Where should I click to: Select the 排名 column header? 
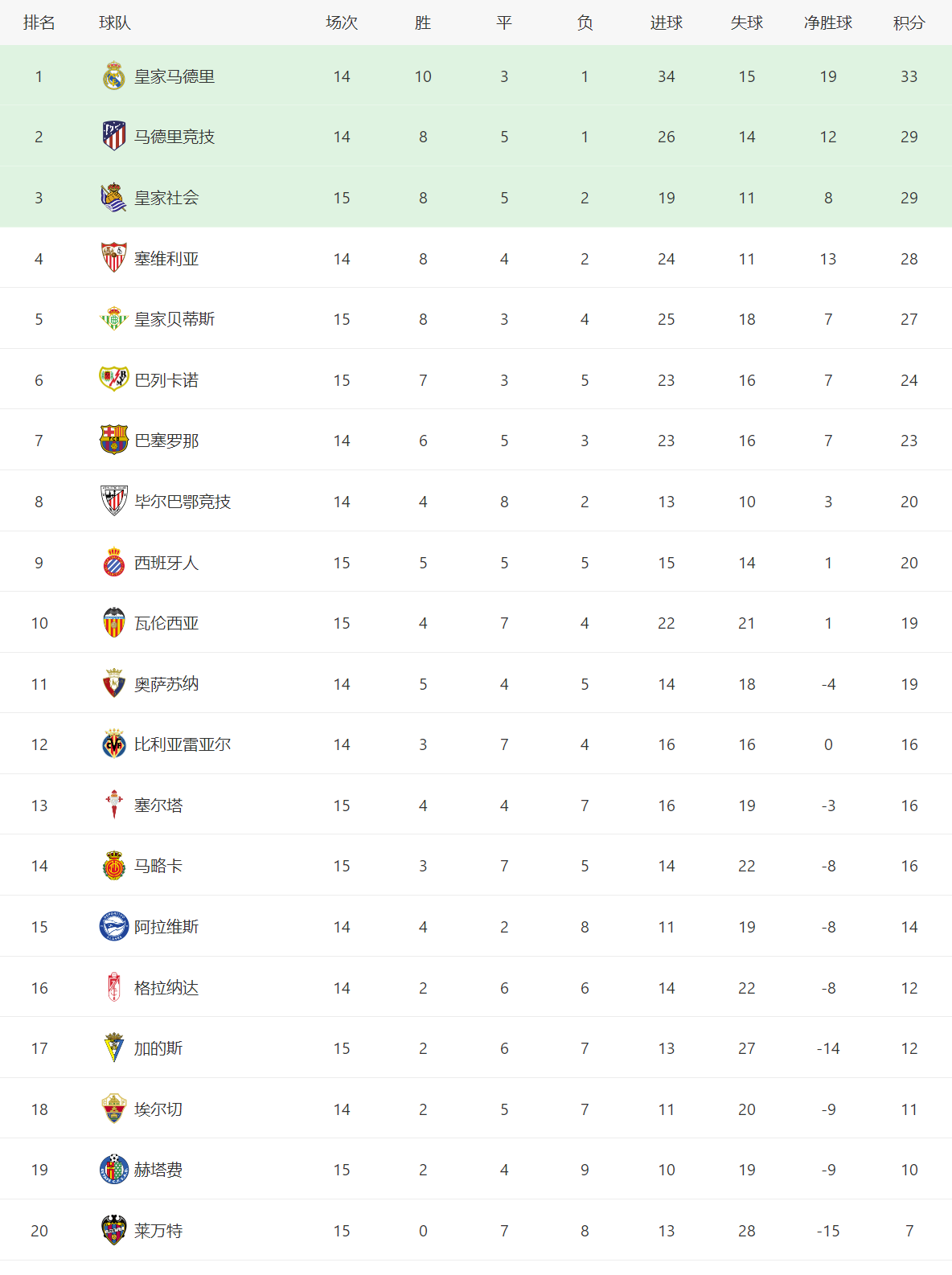point(39,23)
